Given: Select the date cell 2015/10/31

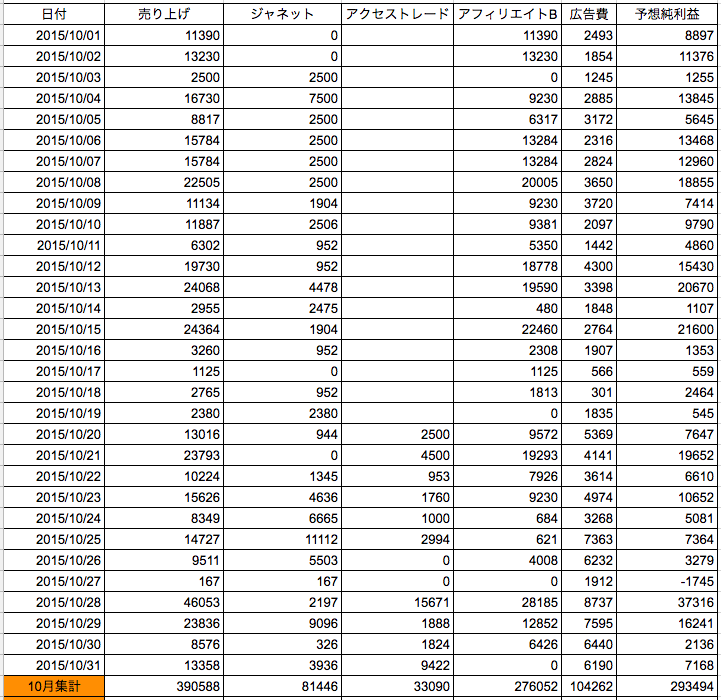Looking at the screenshot, I should (54, 666).
